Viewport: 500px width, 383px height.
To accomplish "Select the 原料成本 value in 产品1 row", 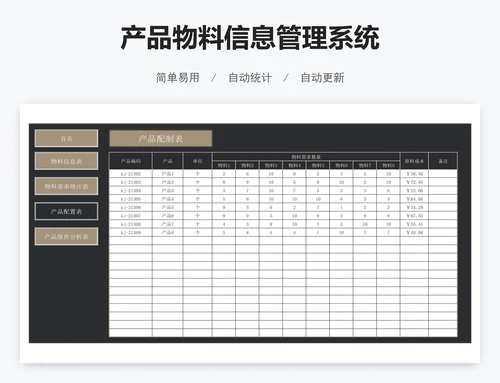I will pyautogui.click(x=414, y=174).
